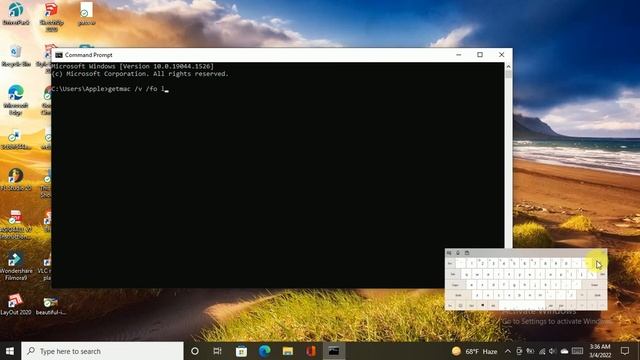Screen dimensions: 640x360
Task: Open File Explorer from the taskbar
Action: point(288,351)
